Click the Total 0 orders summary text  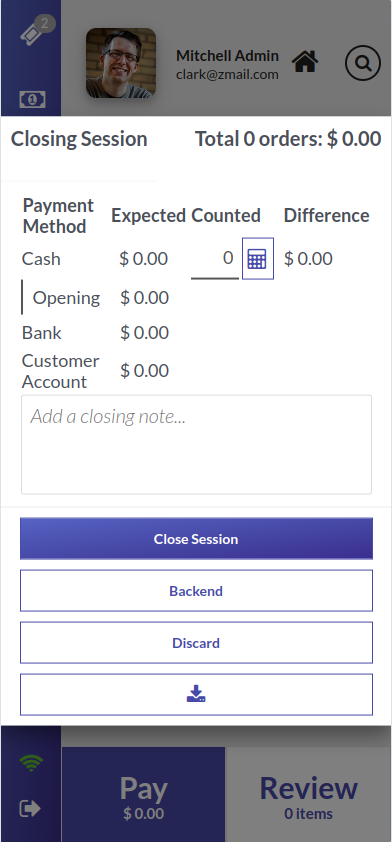(x=288, y=139)
